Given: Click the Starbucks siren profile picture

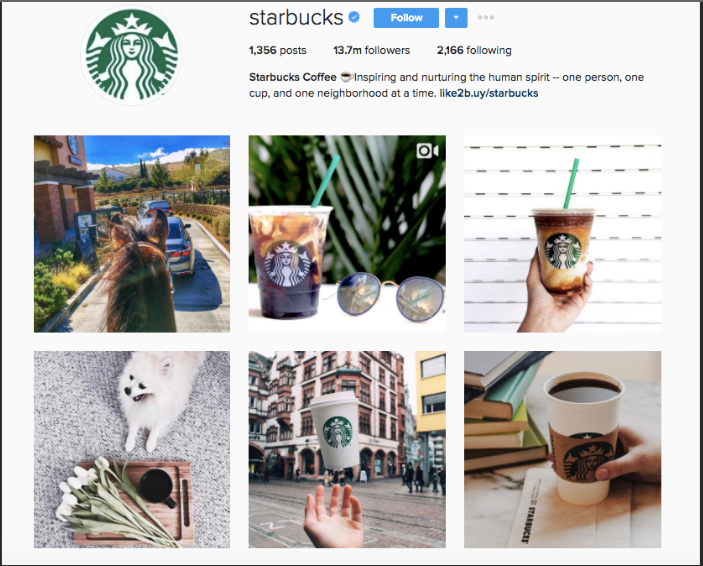Looking at the screenshot, I should [x=131, y=56].
